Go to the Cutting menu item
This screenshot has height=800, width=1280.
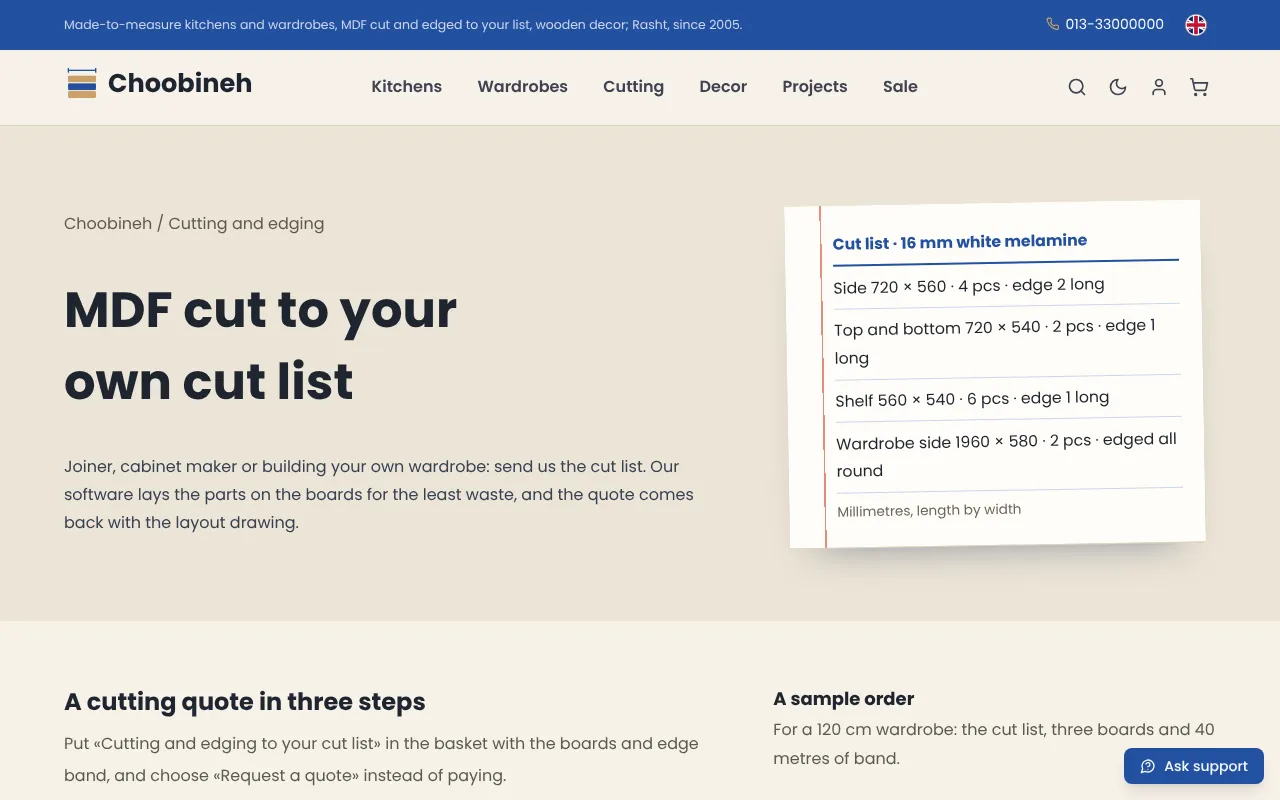pyautogui.click(x=633, y=87)
